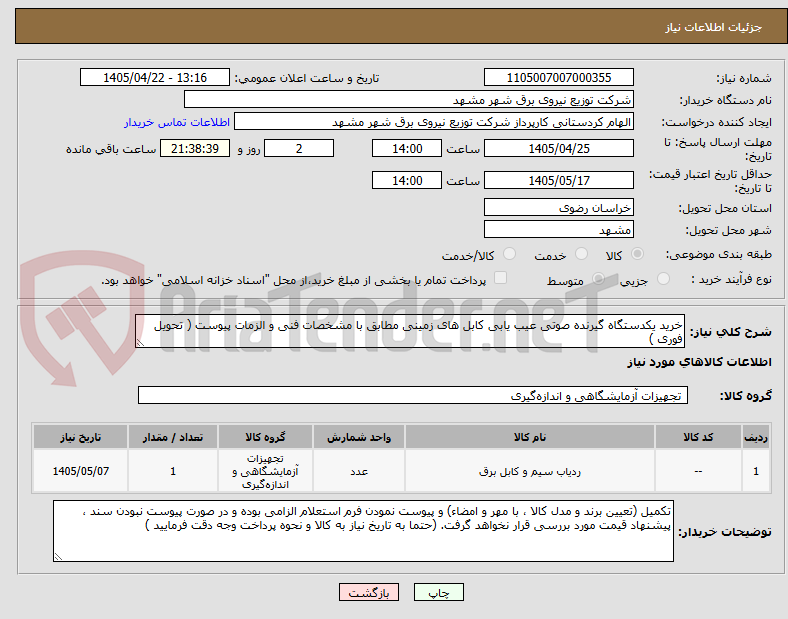Click the شماره نیاز field 1105007007000355
The image size is (788, 619).
(558, 77)
